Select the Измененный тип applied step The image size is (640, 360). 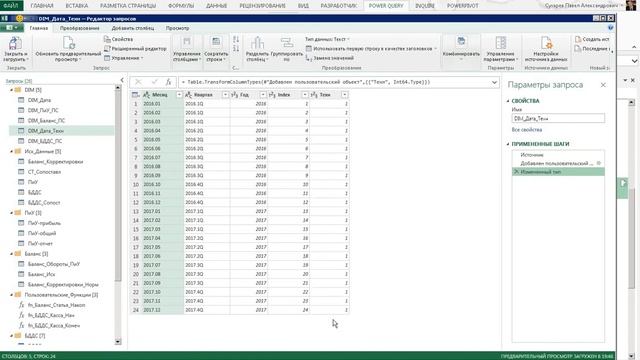558,172
